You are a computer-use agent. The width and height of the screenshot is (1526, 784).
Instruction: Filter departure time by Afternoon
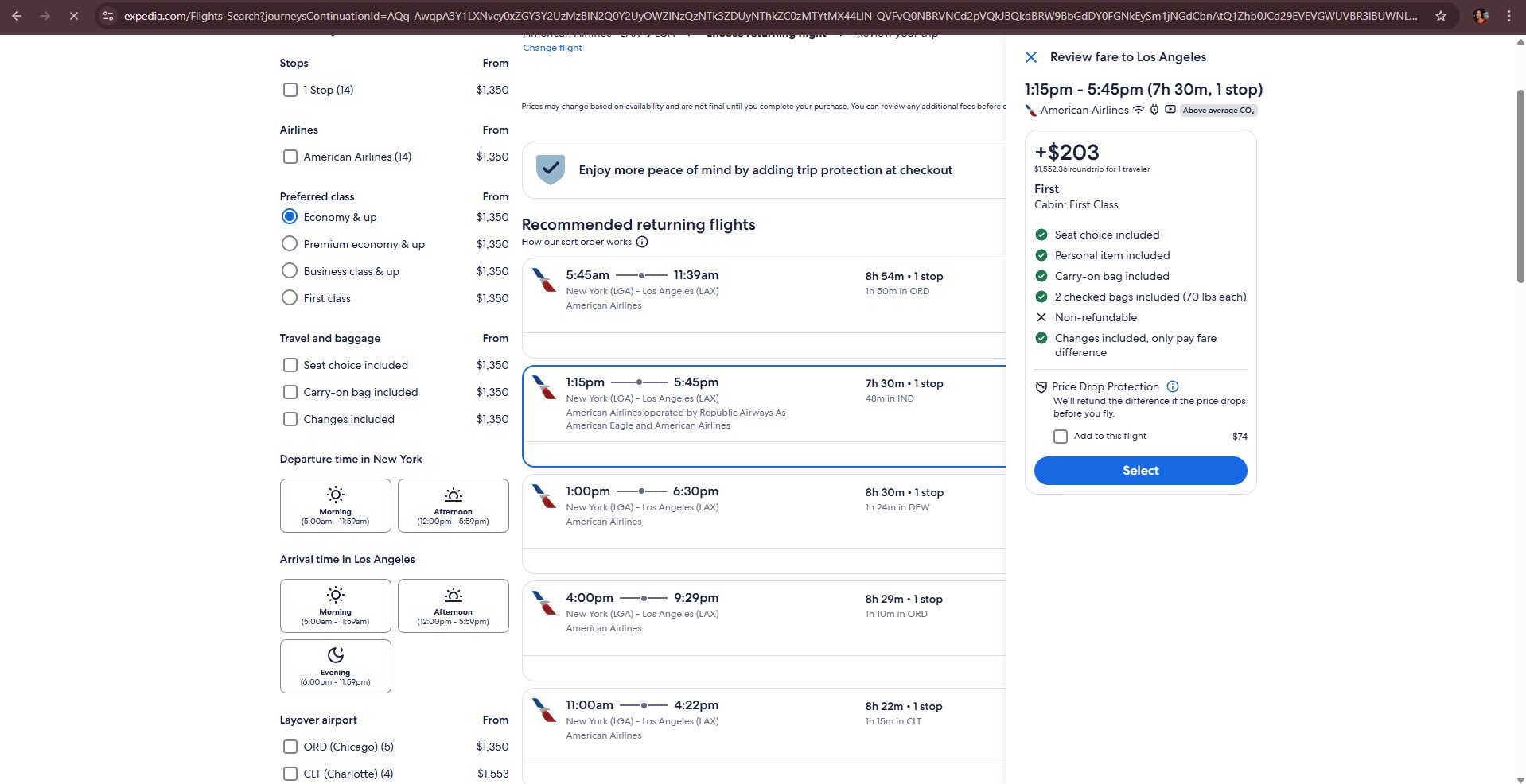pyautogui.click(x=453, y=506)
